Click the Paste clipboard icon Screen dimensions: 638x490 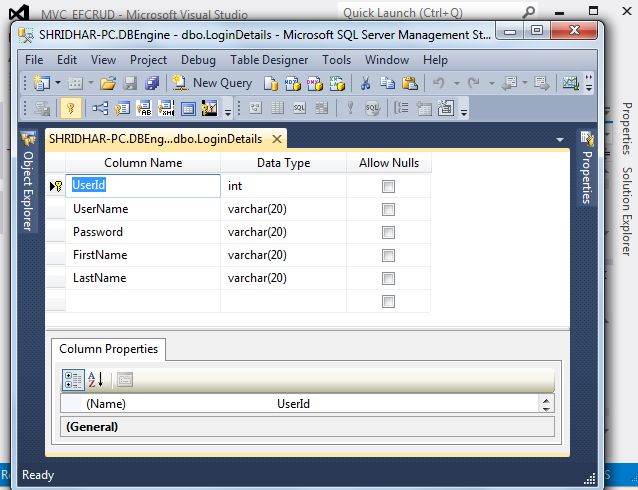click(x=410, y=83)
